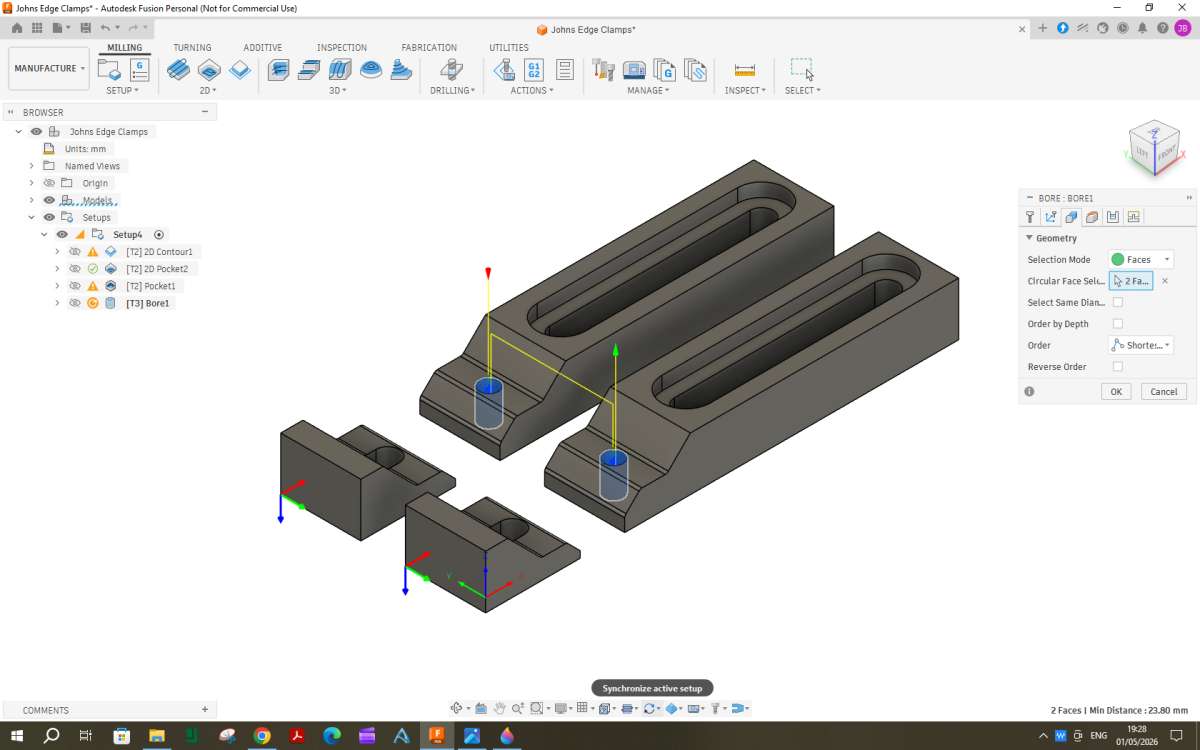Switch to the ADDITIVE tab
This screenshot has height=750, width=1200.
[263, 48]
